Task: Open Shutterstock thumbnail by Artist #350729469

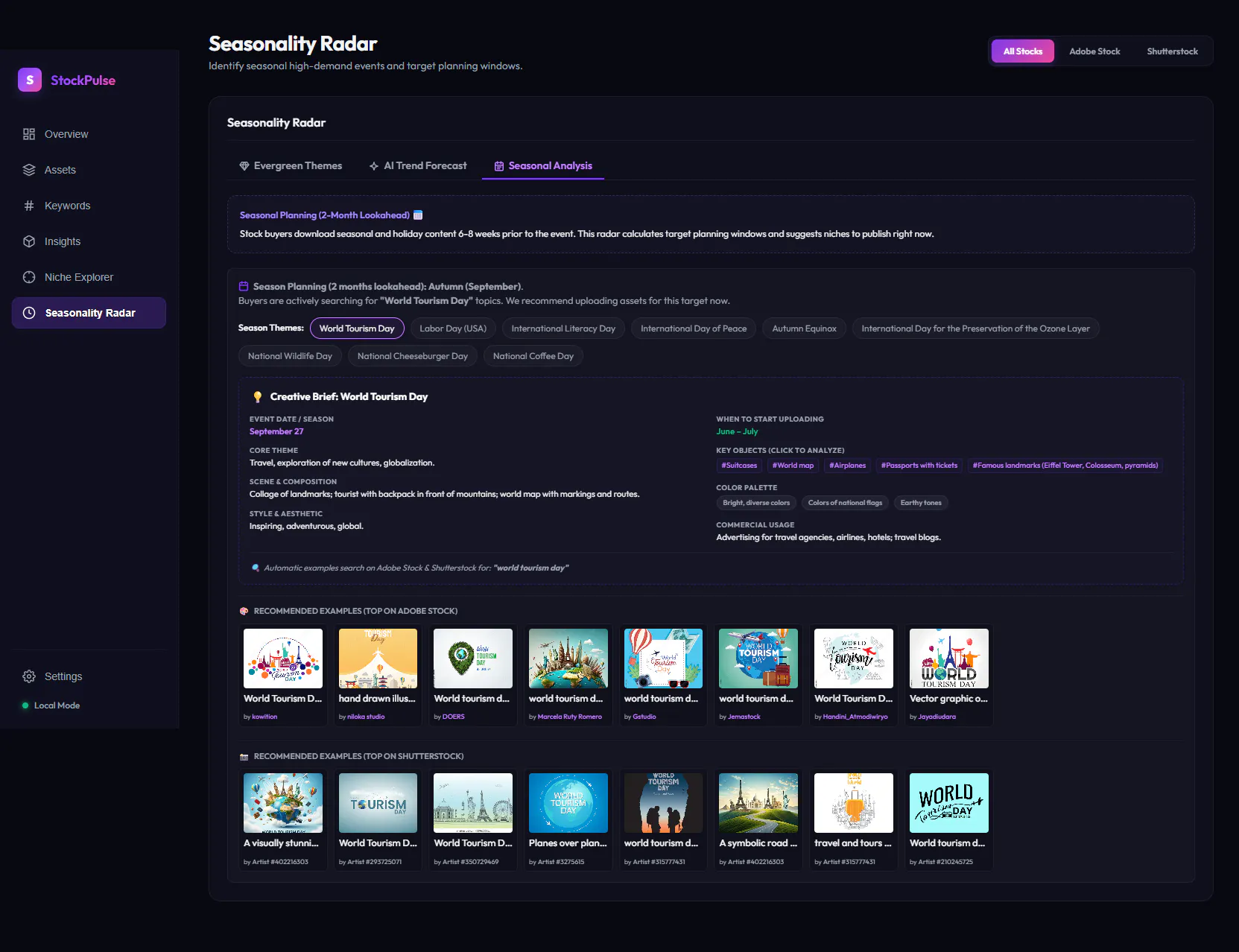Action: [x=473, y=803]
